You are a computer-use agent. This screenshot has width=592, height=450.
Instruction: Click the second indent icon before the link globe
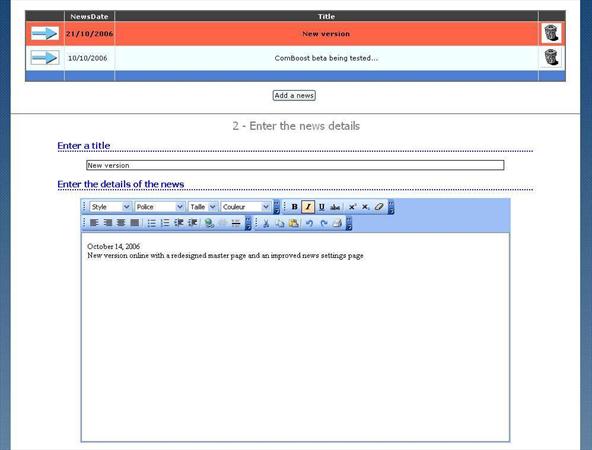point(193,223)
